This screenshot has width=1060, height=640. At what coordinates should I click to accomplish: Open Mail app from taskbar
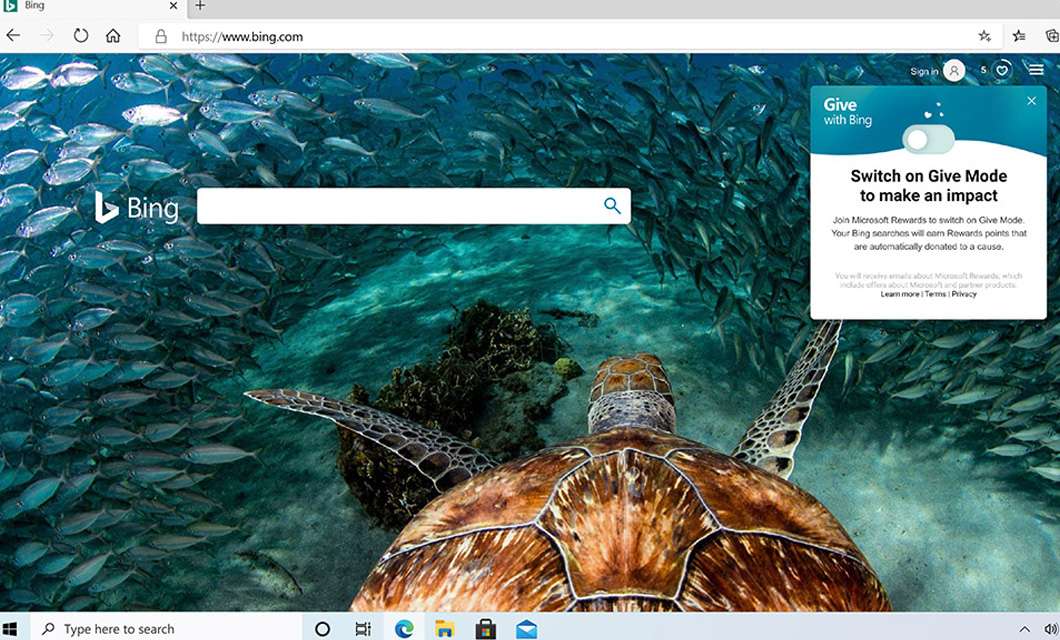coord(526,629)
